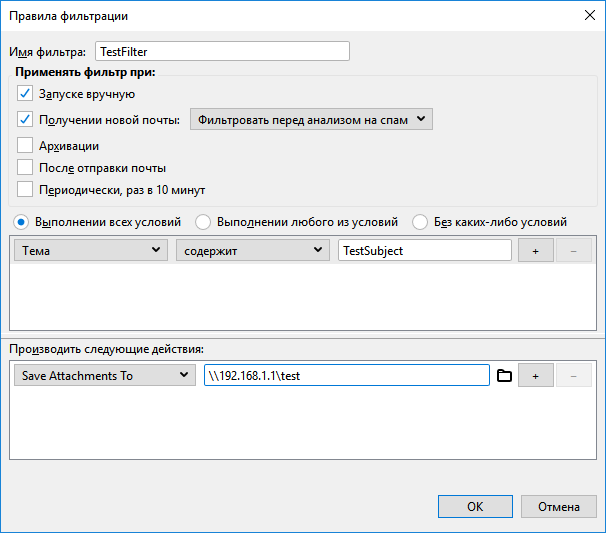This screenshot has width=606, height=533.
Task: Select Выполнении всех условий radio button
Action: point(21,222)
